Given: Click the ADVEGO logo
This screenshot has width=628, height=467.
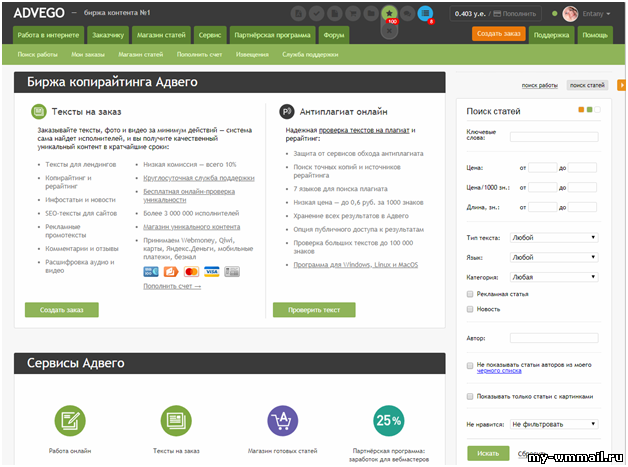Looking at the screenshot, I should (39, 13).
